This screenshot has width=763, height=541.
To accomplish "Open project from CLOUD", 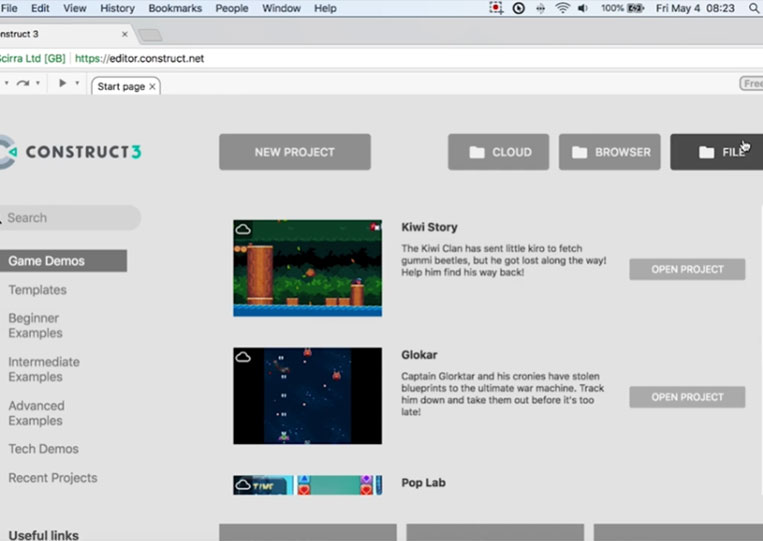I will pyautogui.click(x=498, y=152).
